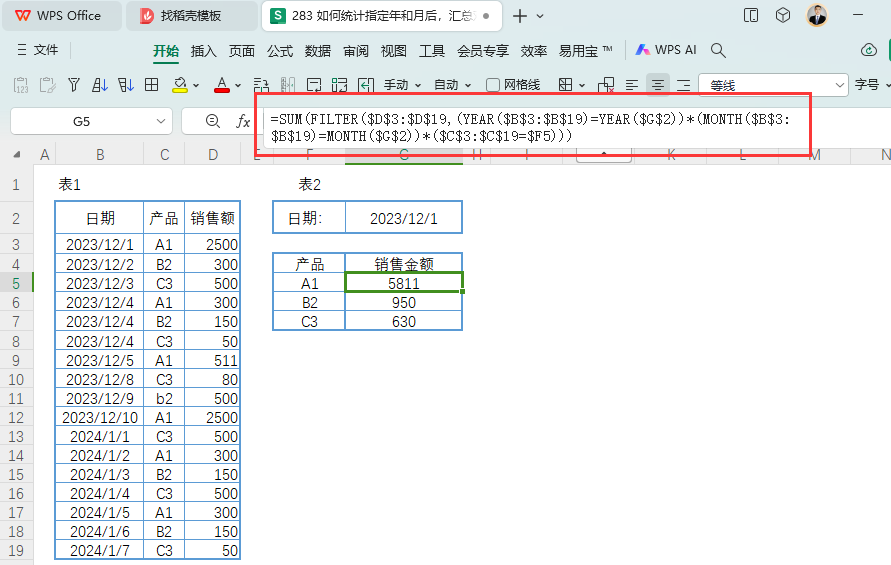Click the paste format brush icon
Viewport: 891px width, 565px height.
pos(48,85)
